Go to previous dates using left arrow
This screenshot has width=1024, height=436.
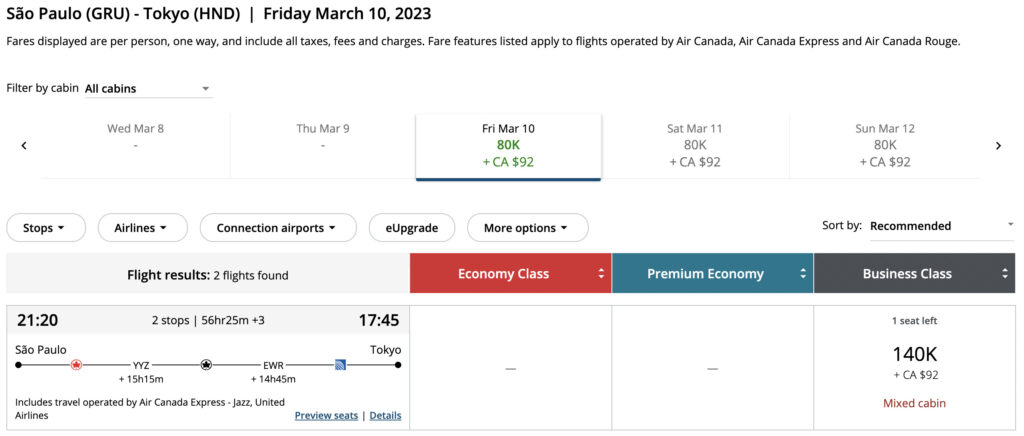(x=24, y=146)
